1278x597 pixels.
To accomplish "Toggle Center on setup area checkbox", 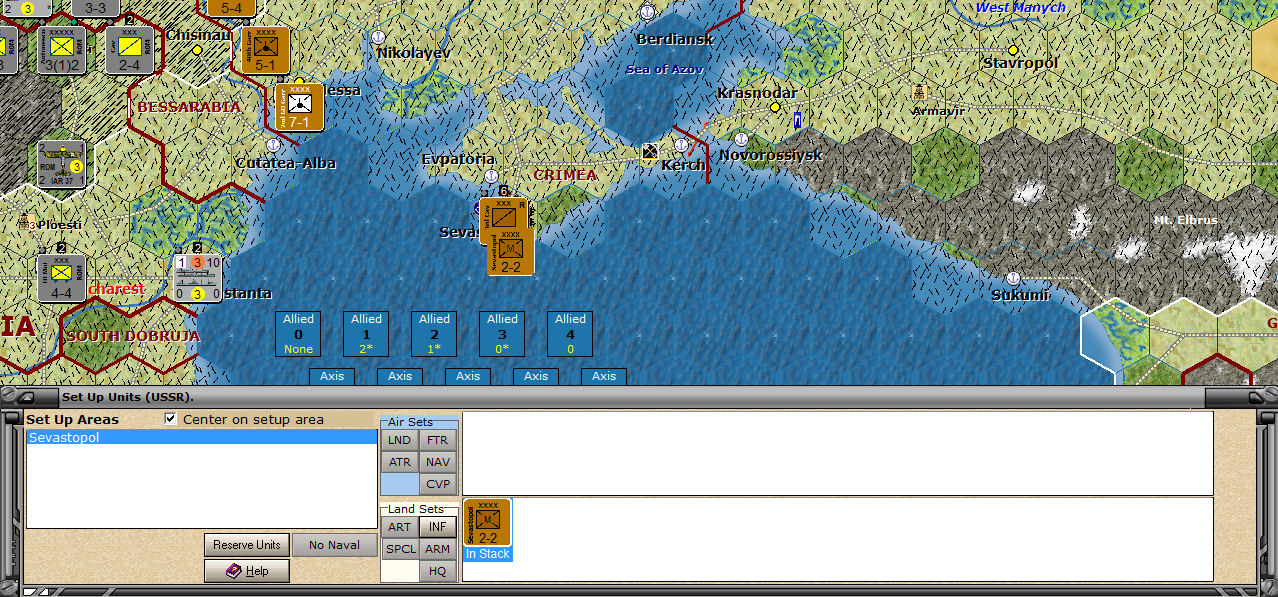I will [171, 419].
